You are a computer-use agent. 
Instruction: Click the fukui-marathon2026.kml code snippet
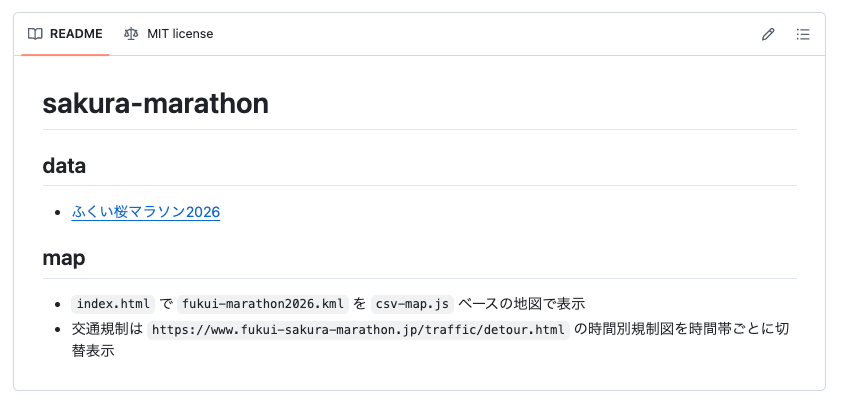pyautogui.click(x=262, y=304)
